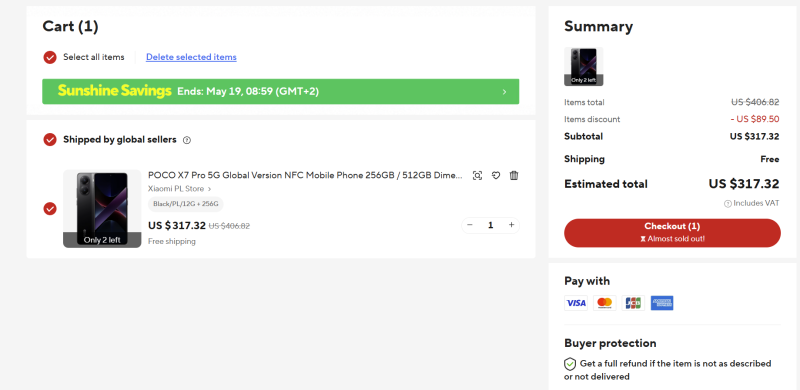Click the Buyer protection heading
800x390 pixels.
pos(610,343)
